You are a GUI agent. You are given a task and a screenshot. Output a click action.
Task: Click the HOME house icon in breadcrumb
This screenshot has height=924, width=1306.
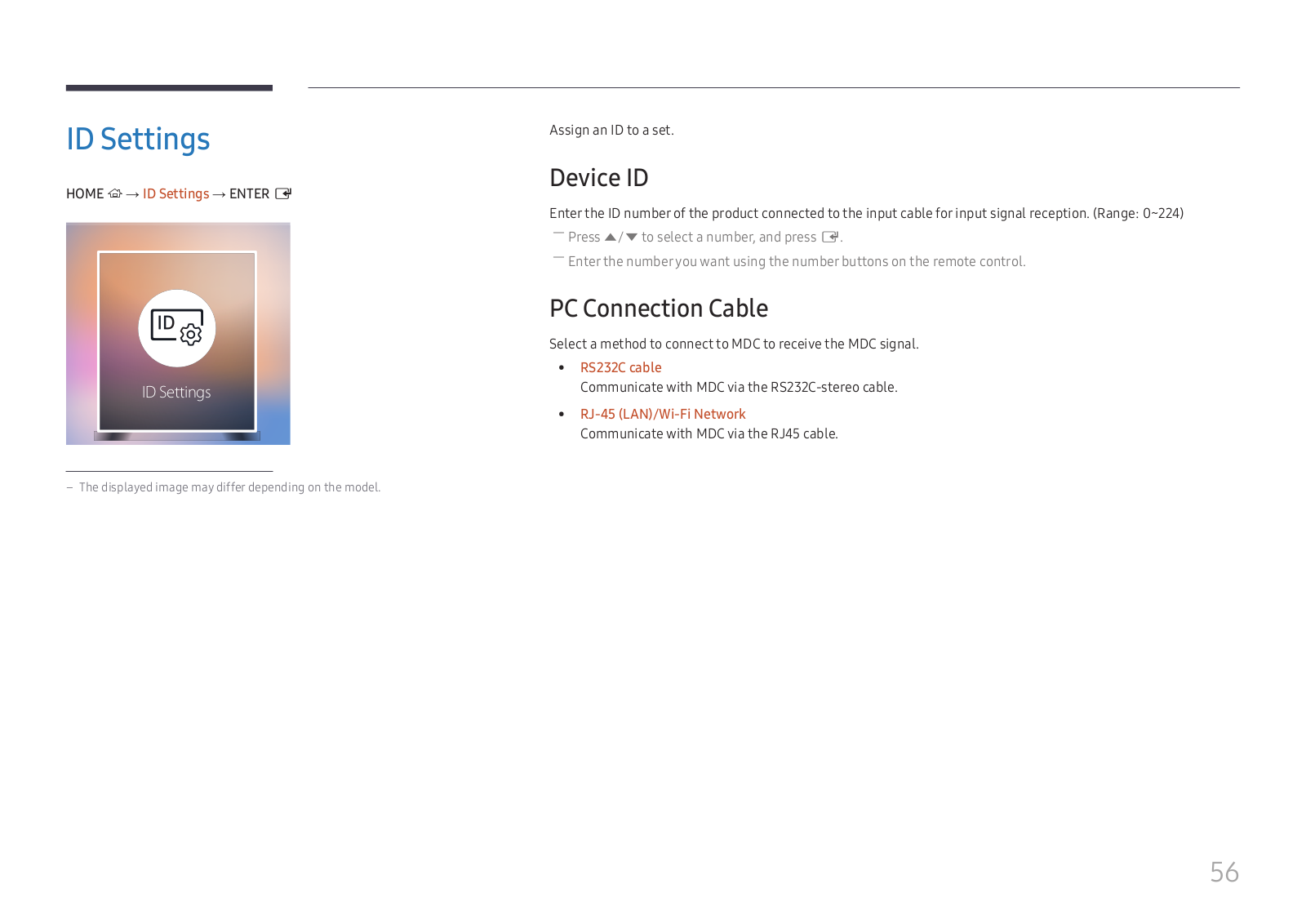[x=115, y=193]
